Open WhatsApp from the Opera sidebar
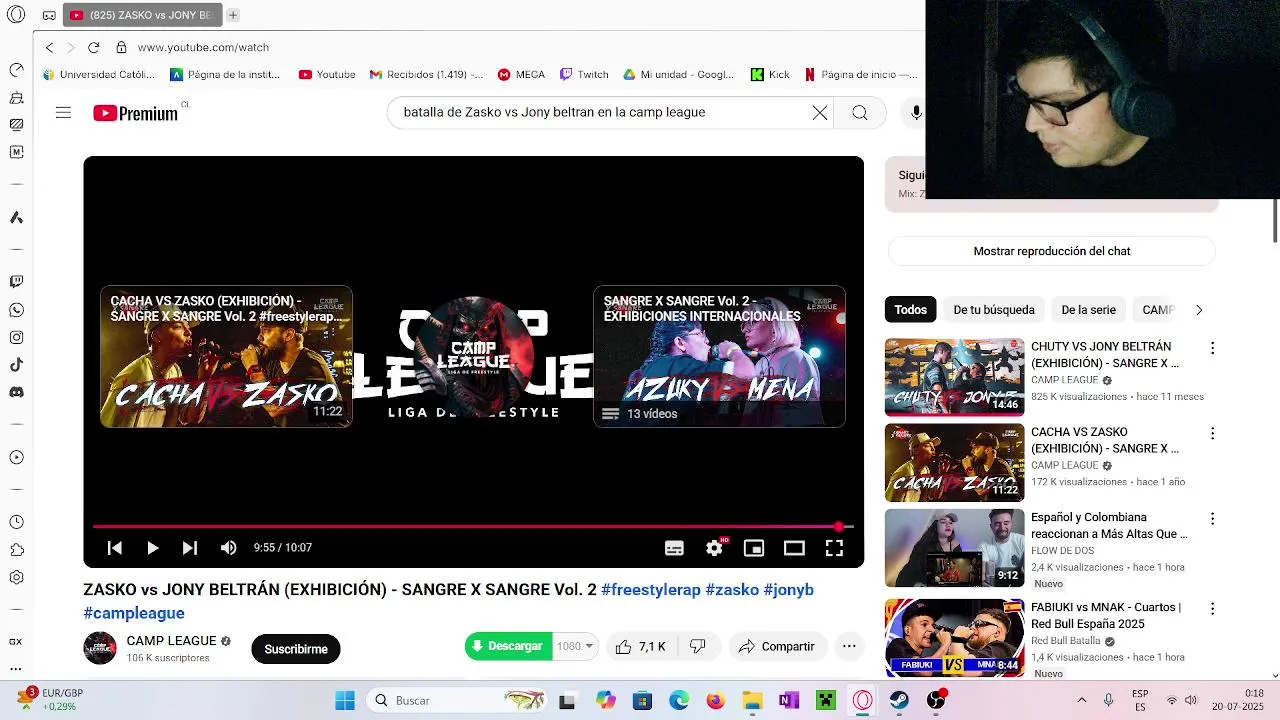The image size is (1280, 720). (x=16, y=310)
